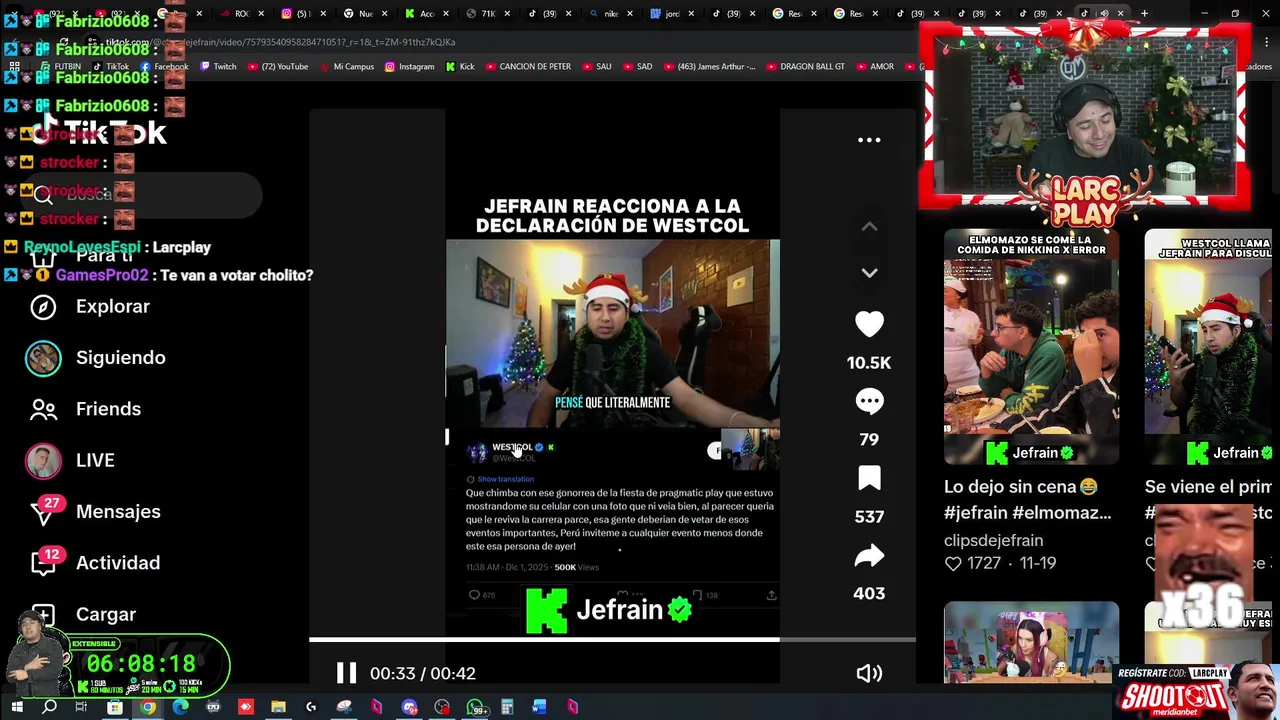1280x720 pixels.
Task: Open comments via the speech bubble icon
Action: tap(869, 401)
